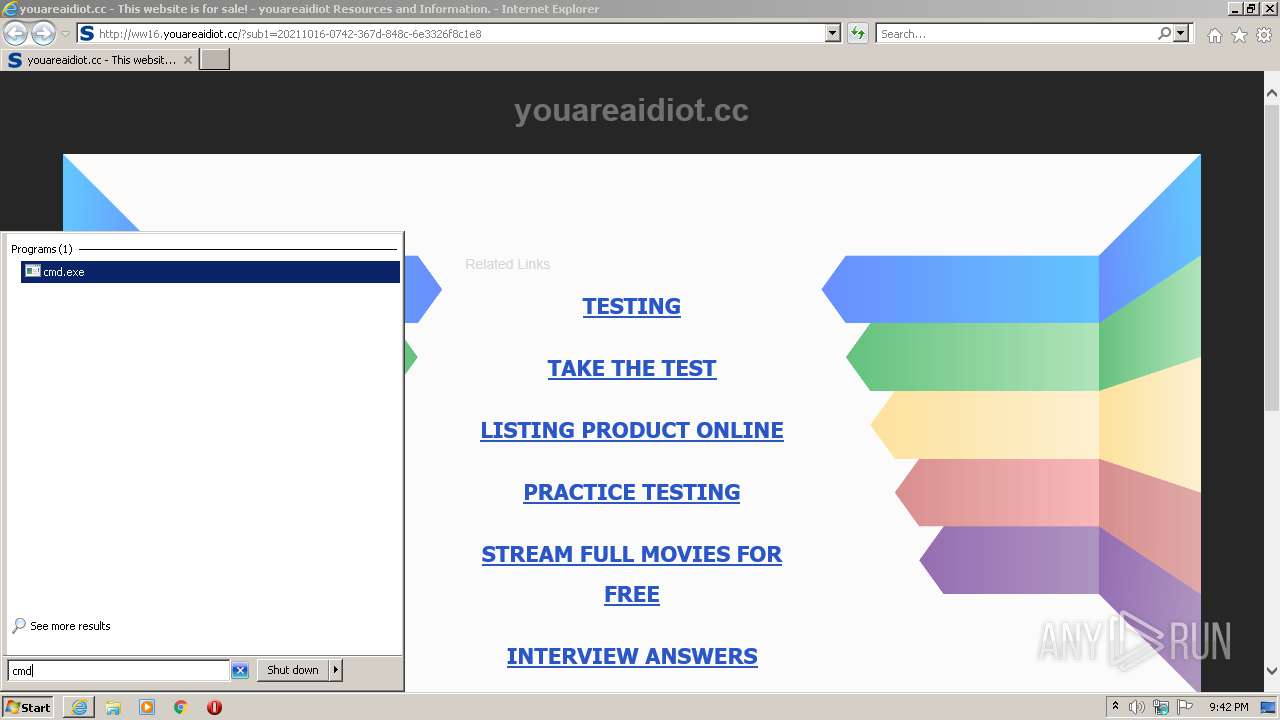1280x720 pixels.
Task: Open the PRACTICE TESTING link
Action: pos(631,492)
